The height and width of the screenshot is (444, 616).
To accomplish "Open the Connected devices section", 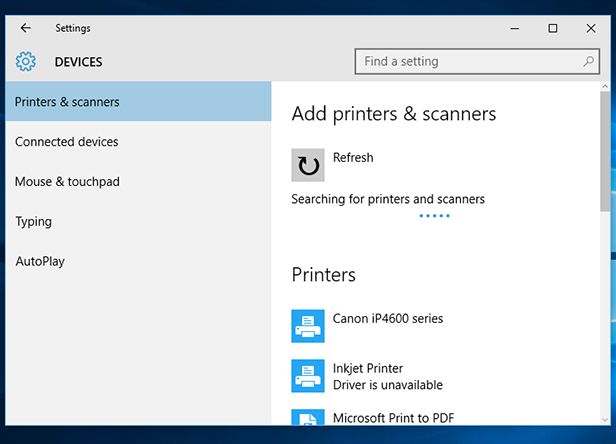I will (138, 141).
